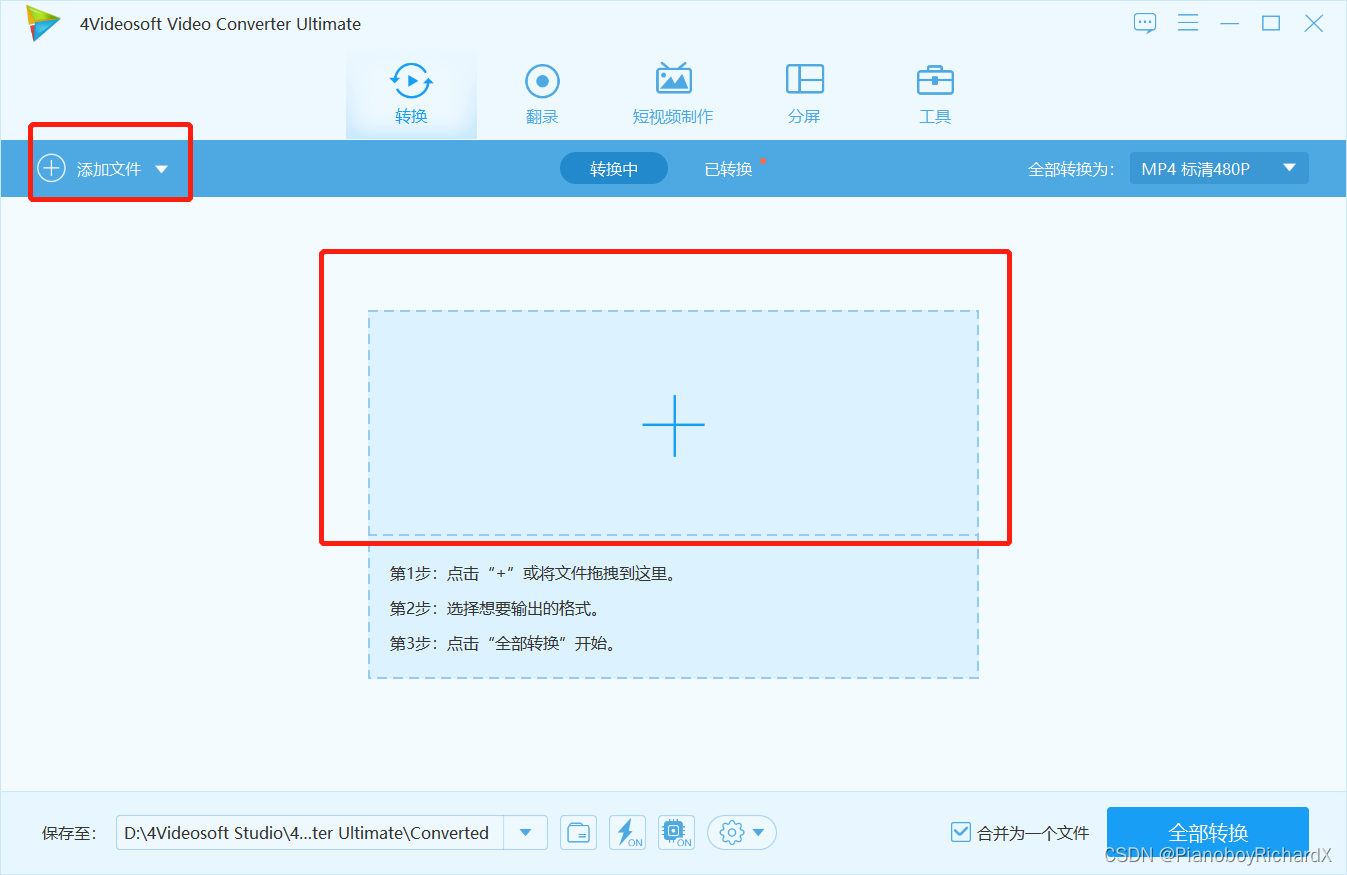The image size is (1347, 875).
Task: Switch to the 翻录 ripper tab
Action: 542,94
